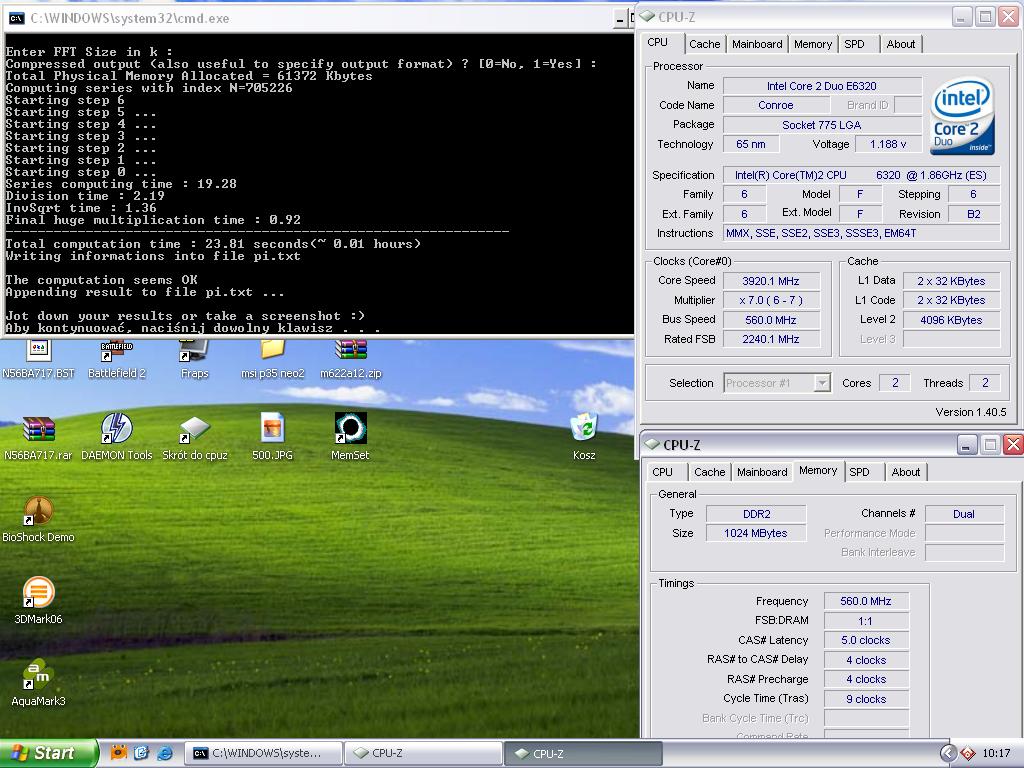Viewport: 1024px width, 768px height.
Task: Switch to About tab in upper CPU-Z
Action: pyautogui.click(x=901, y=44)
